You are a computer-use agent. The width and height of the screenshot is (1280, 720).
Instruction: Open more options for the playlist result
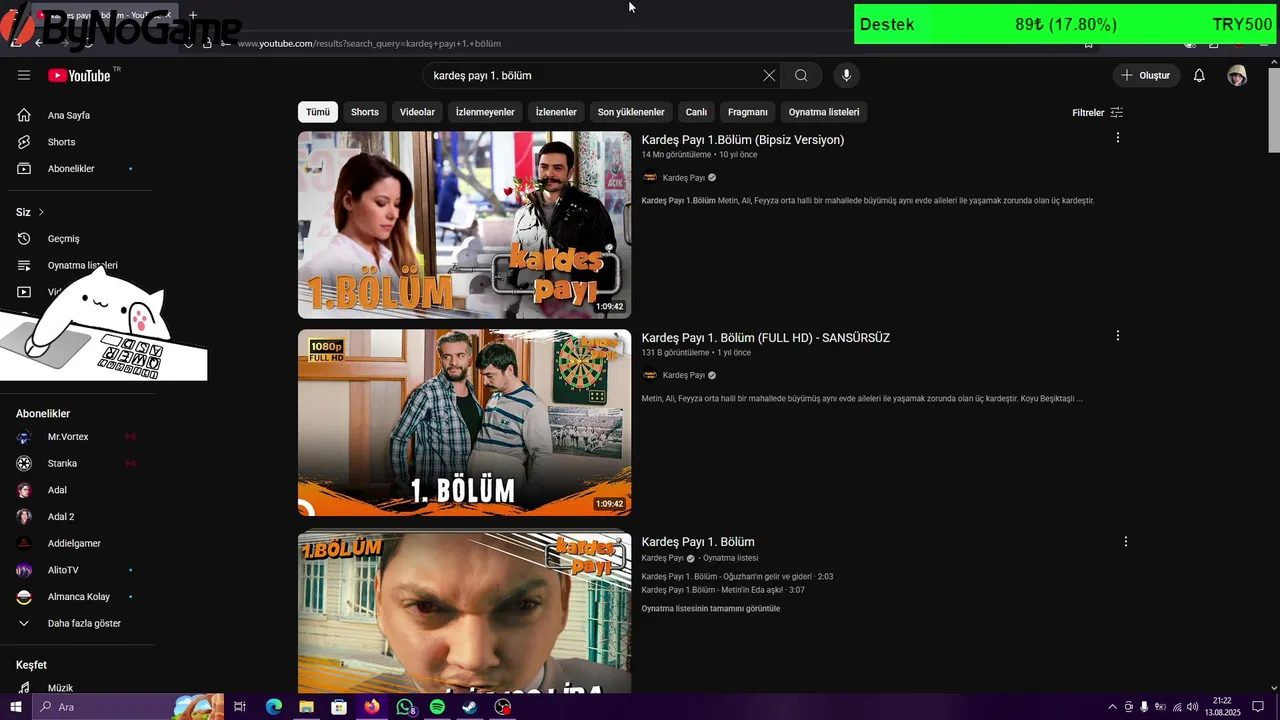[1126, 541]
